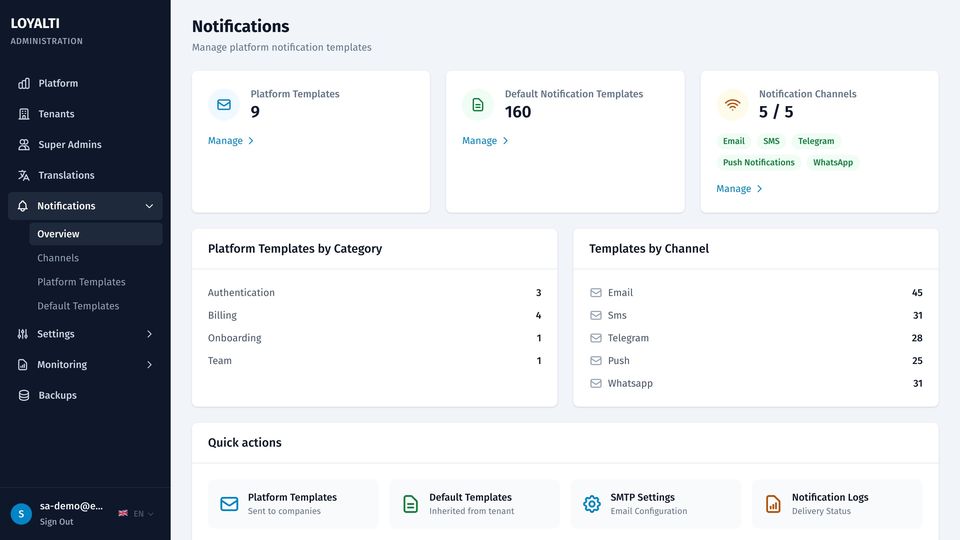Click the Tenants building icon

coord(24,114)
